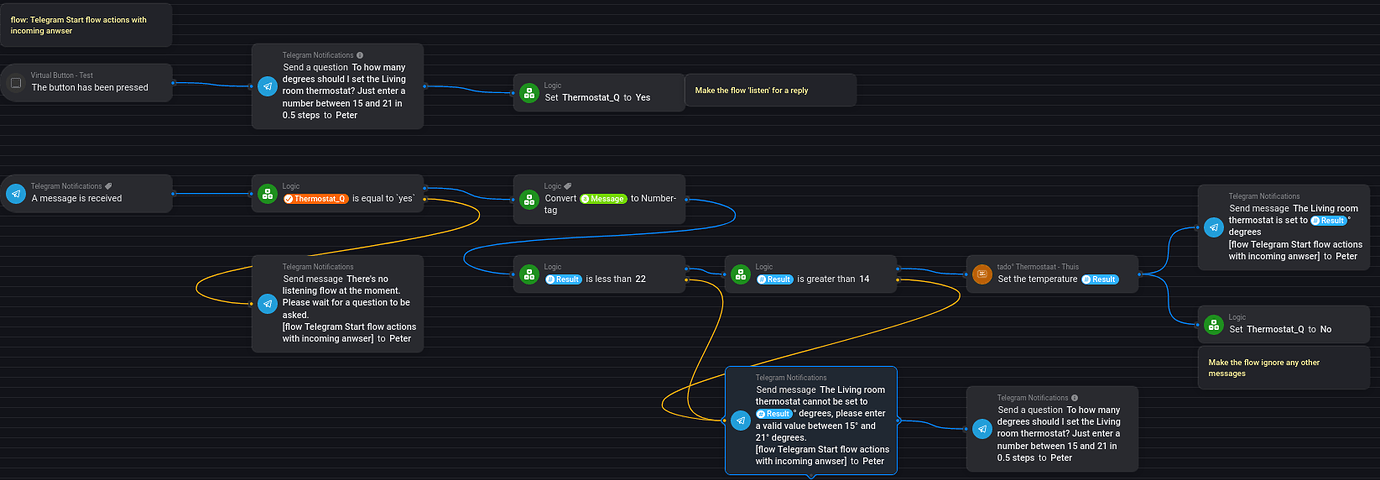The height and width of the screenshot is (480, 1380).
Task: Select Result tag in 'Set the temperature' card
Action: point(1099,279)
